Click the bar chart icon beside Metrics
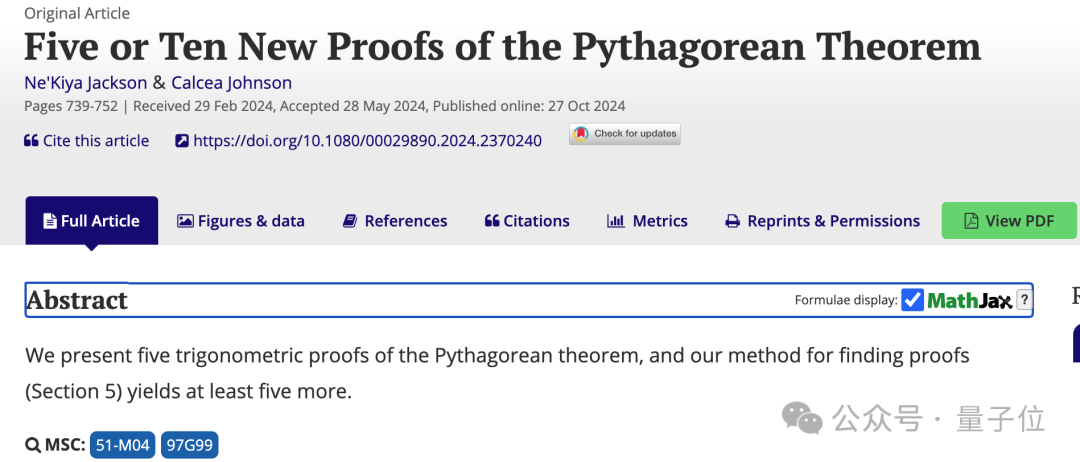This screenshot has width=1080, height=462. pos(616,221)
